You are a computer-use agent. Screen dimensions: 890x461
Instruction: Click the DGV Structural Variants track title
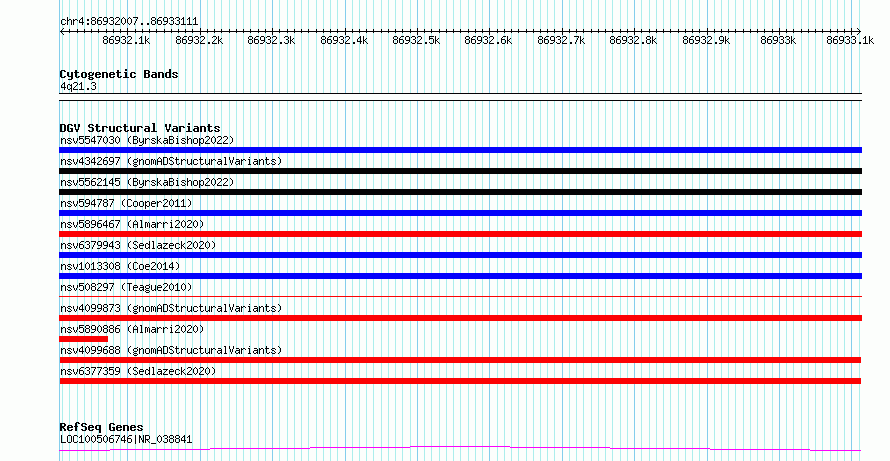tap(140, 128)
